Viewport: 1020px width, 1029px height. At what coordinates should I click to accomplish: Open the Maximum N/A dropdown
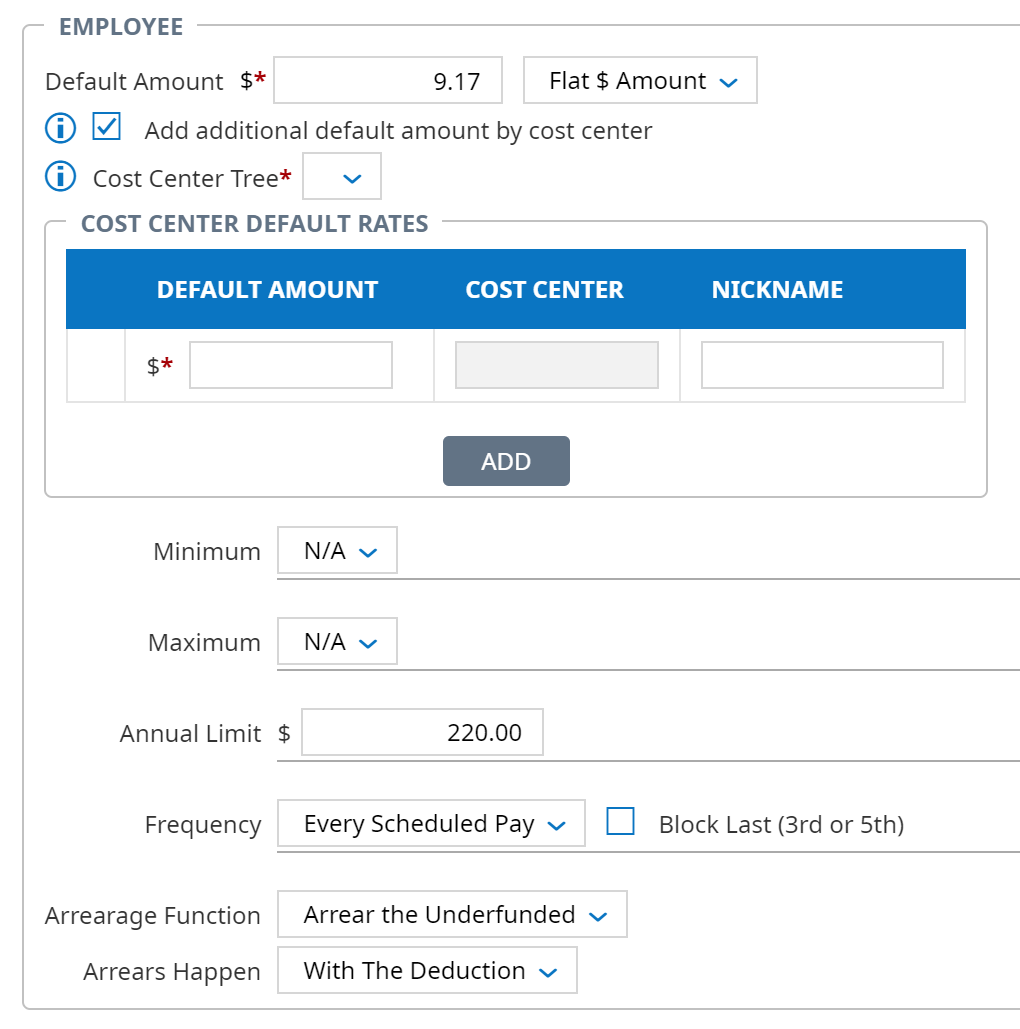click(337, 641)
